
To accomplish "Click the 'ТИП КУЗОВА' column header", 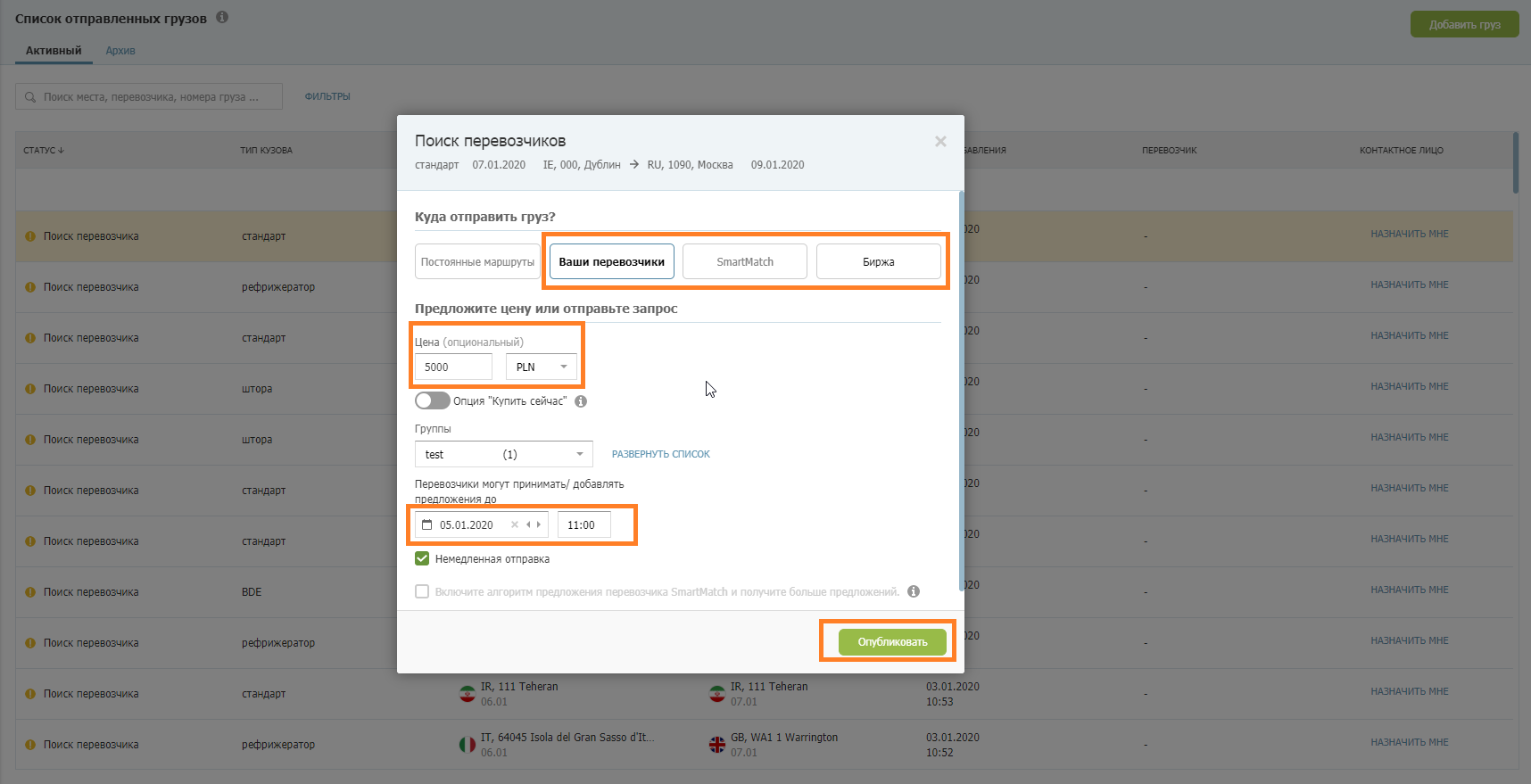I will 266,151.
